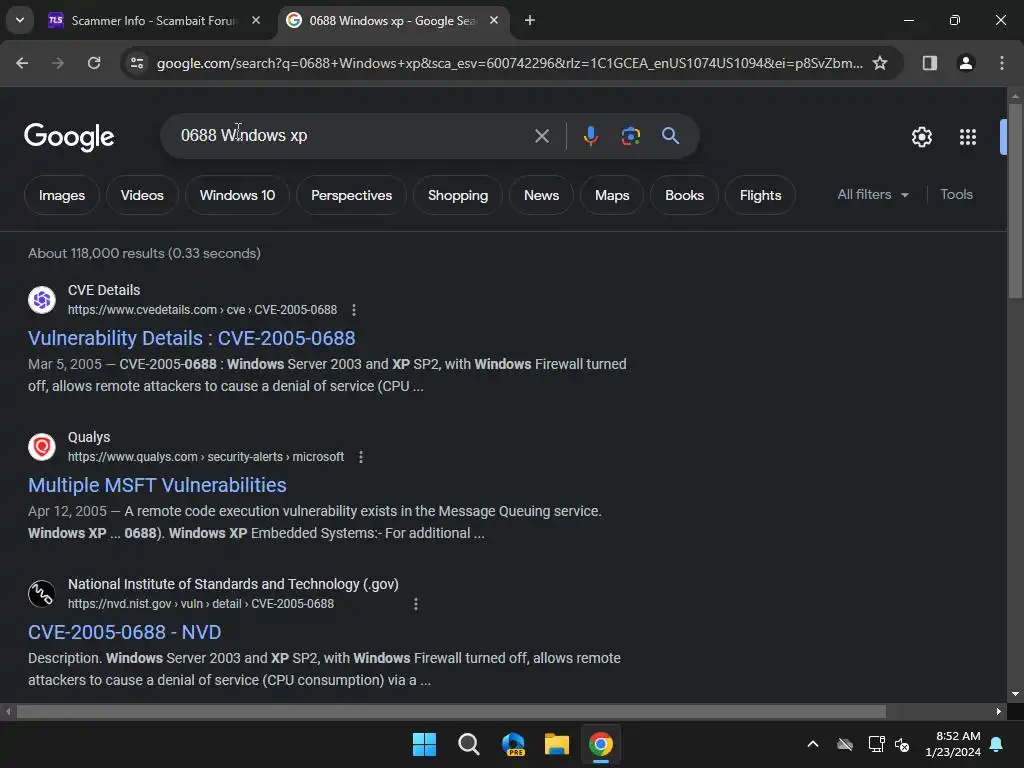Select the Flights filter
This screenshot has height=768, width=1024.
760,195
